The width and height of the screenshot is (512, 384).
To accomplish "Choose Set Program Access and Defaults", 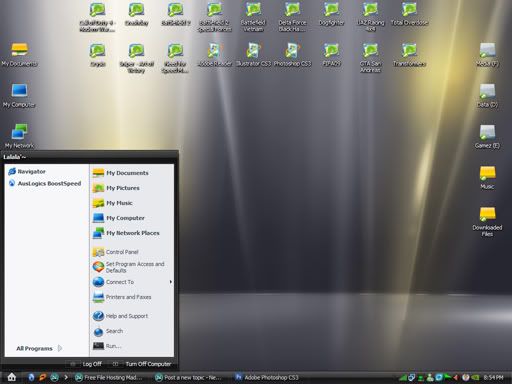I will tap(132, 267).
